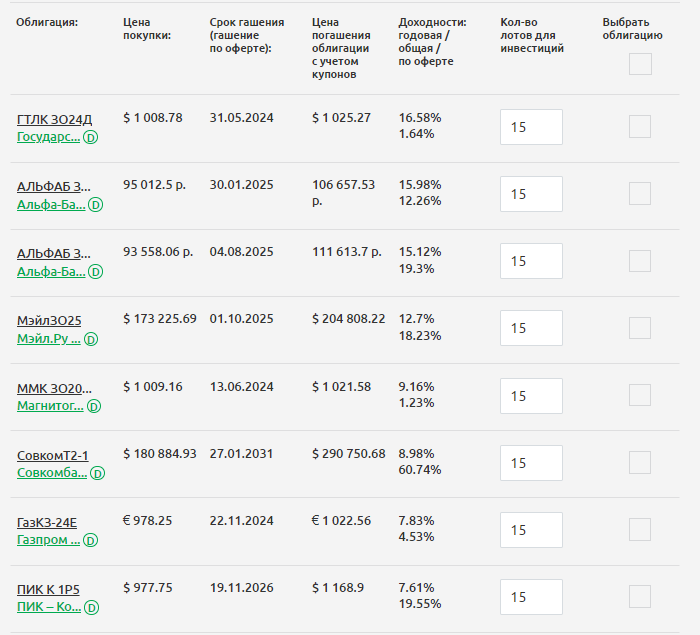The width and height of the screenshot is (700, 635).
Task: Click the D icon next to Мэйл.Ру
Action: click(x=91, y=339)
